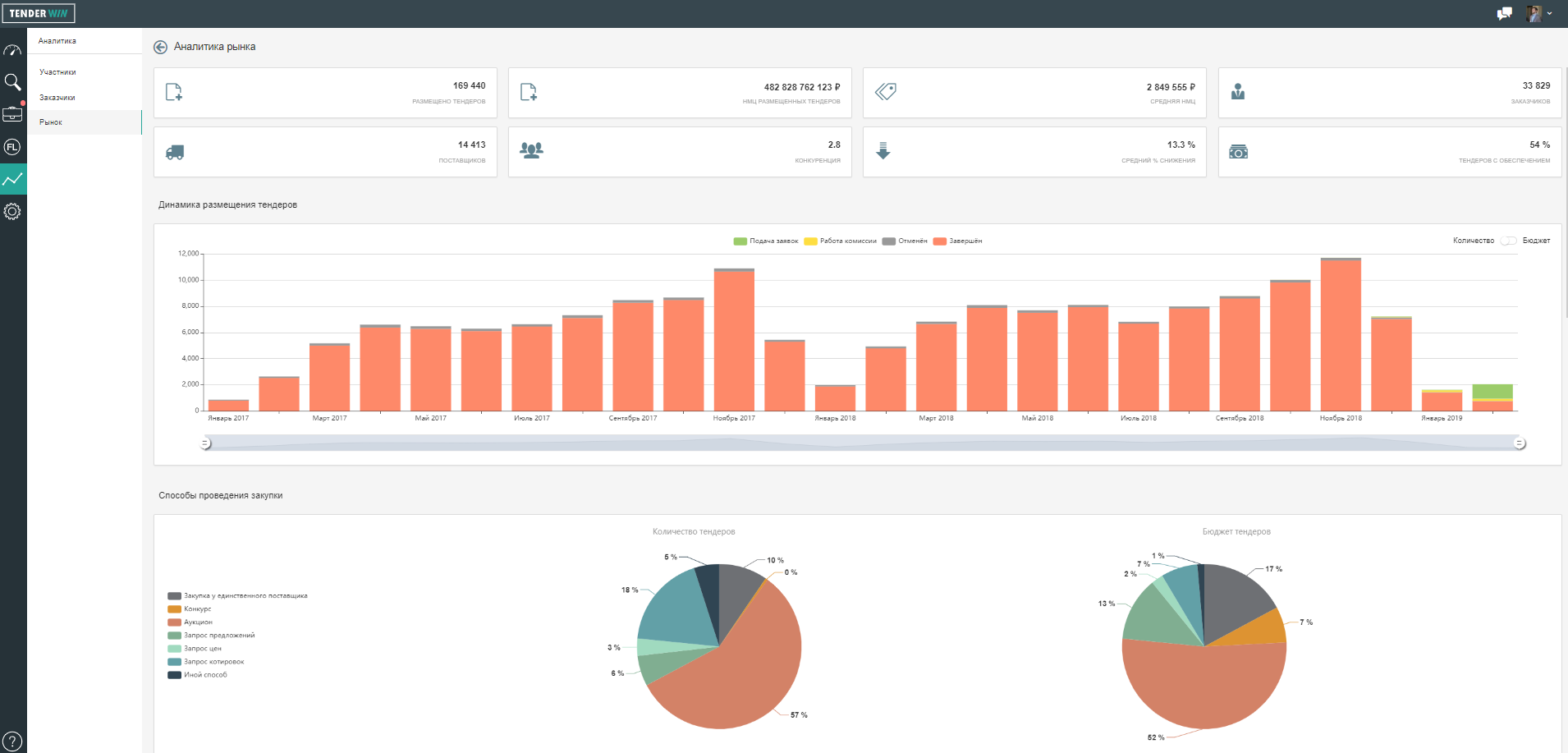This screenshot has width=1568, height=753.
Task: Open settings gear in left sidebar
Action: [12, 212]
